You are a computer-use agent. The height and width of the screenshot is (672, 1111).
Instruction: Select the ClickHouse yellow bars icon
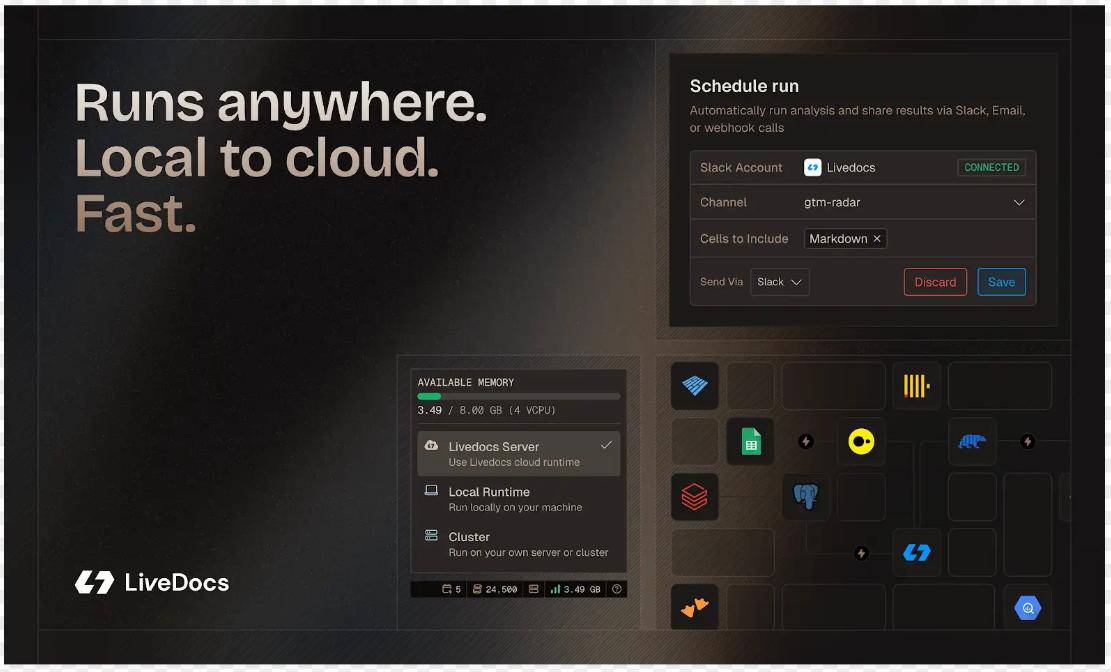pyautogui.click(x=916, y=386)
